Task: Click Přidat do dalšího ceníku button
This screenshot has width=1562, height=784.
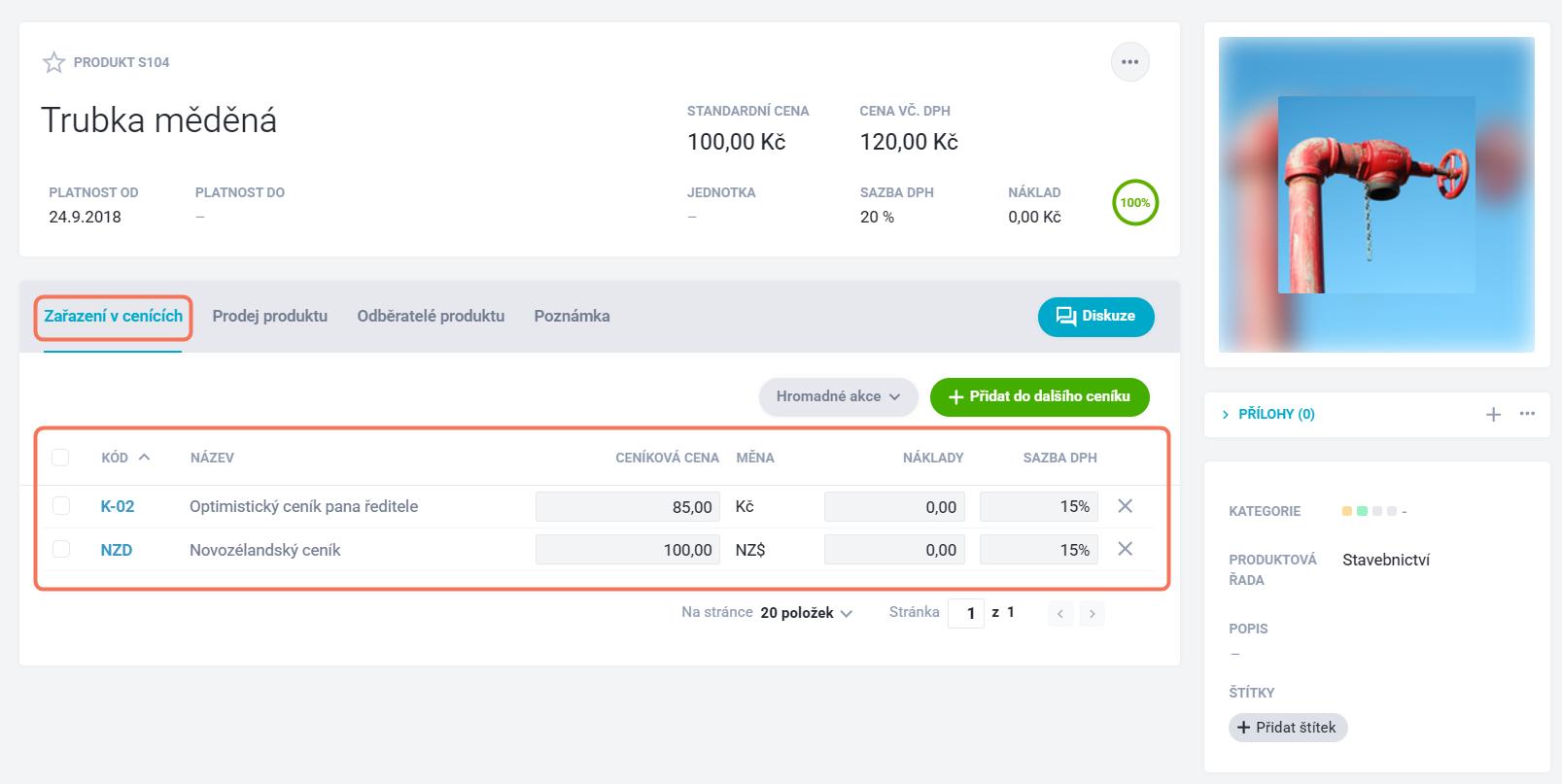Action: (1039, 396)
